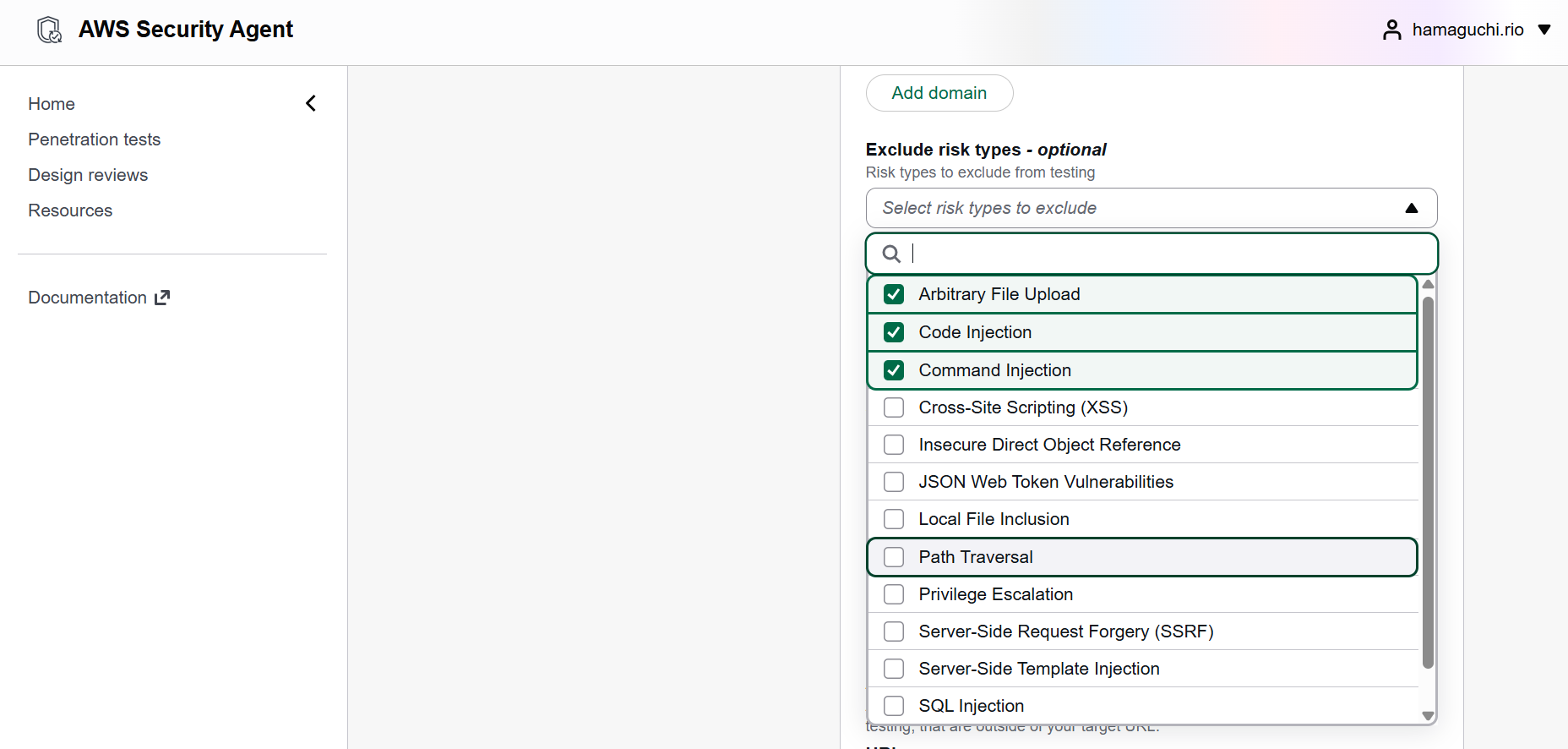Uncheck the Code Injection checkbox
The image size is (1568, 749).
click(894, 332)
